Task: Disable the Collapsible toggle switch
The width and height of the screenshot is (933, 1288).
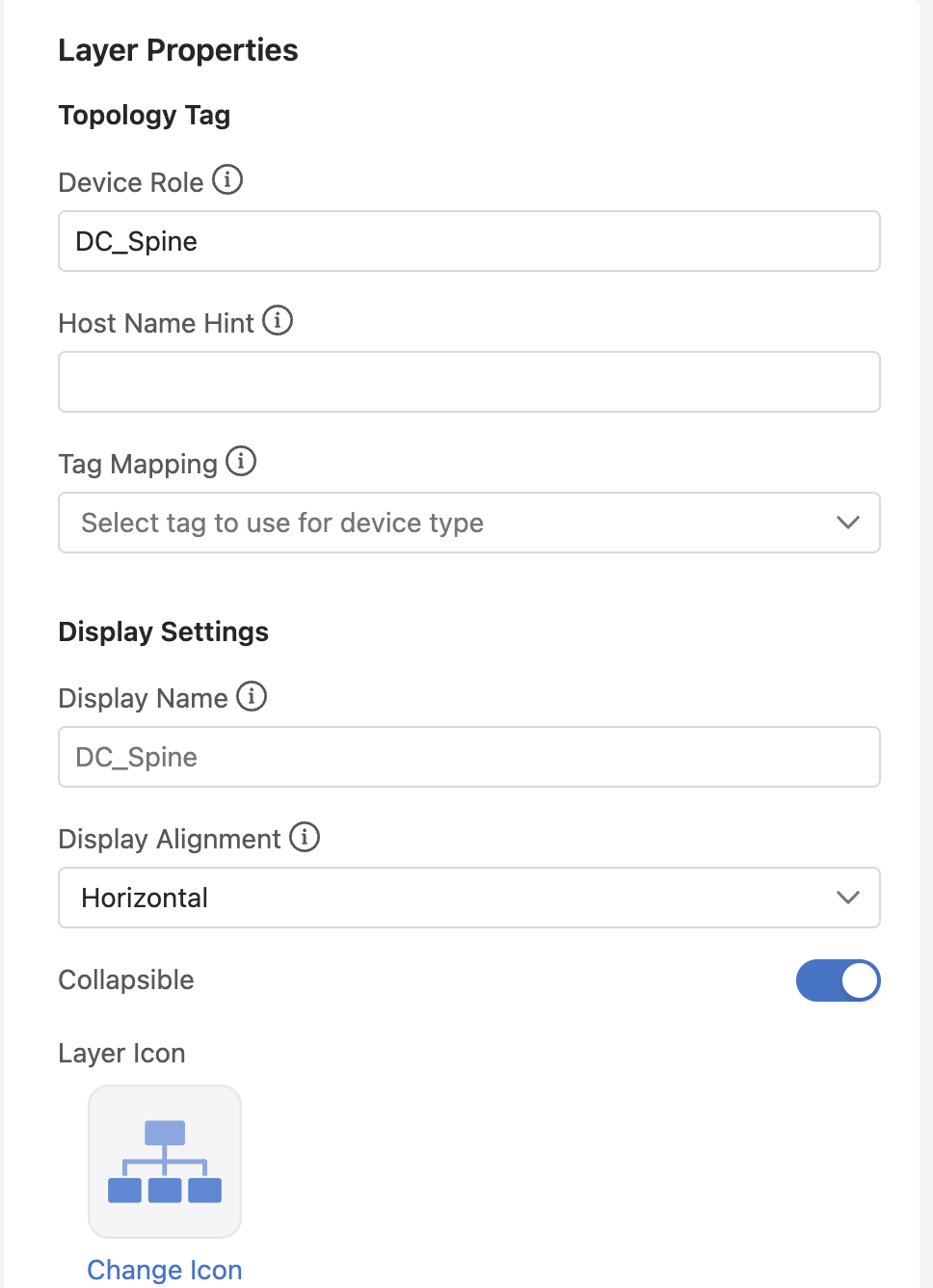Action: (838, 980)
